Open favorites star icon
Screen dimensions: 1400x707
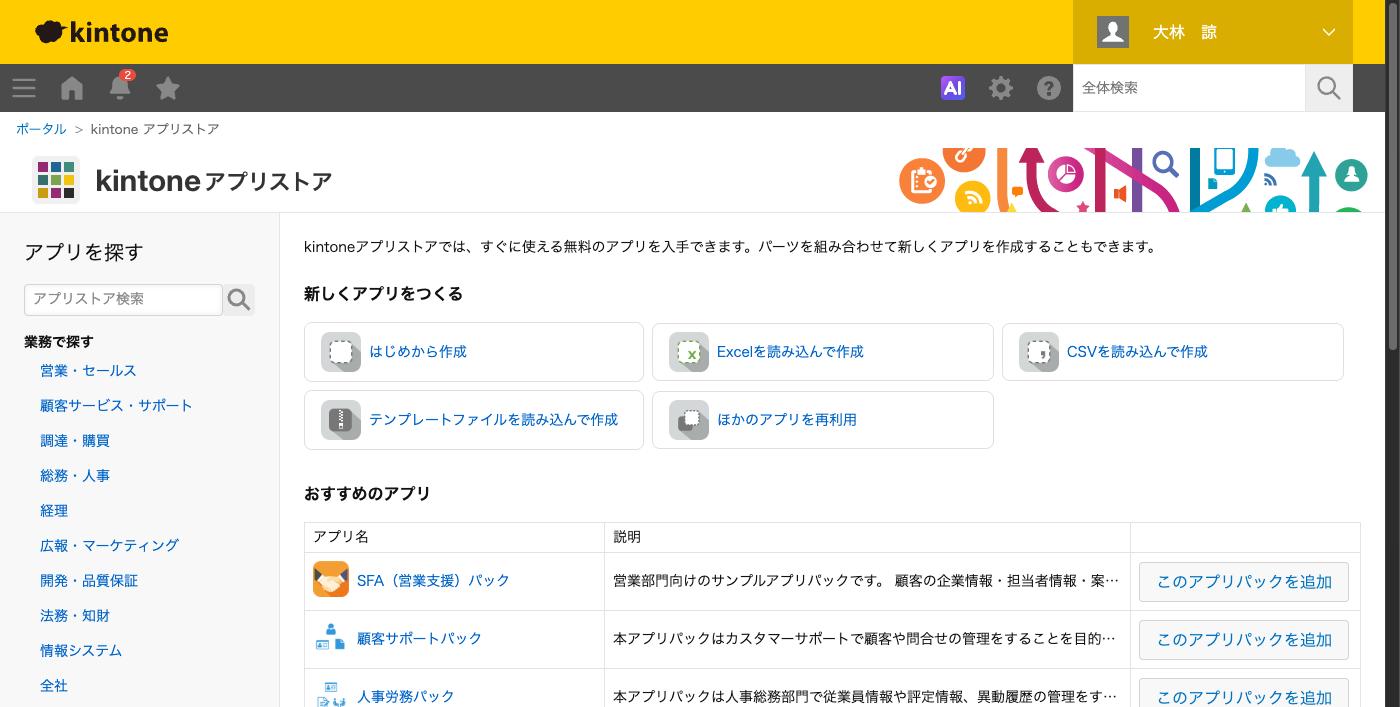click(168, 88)
